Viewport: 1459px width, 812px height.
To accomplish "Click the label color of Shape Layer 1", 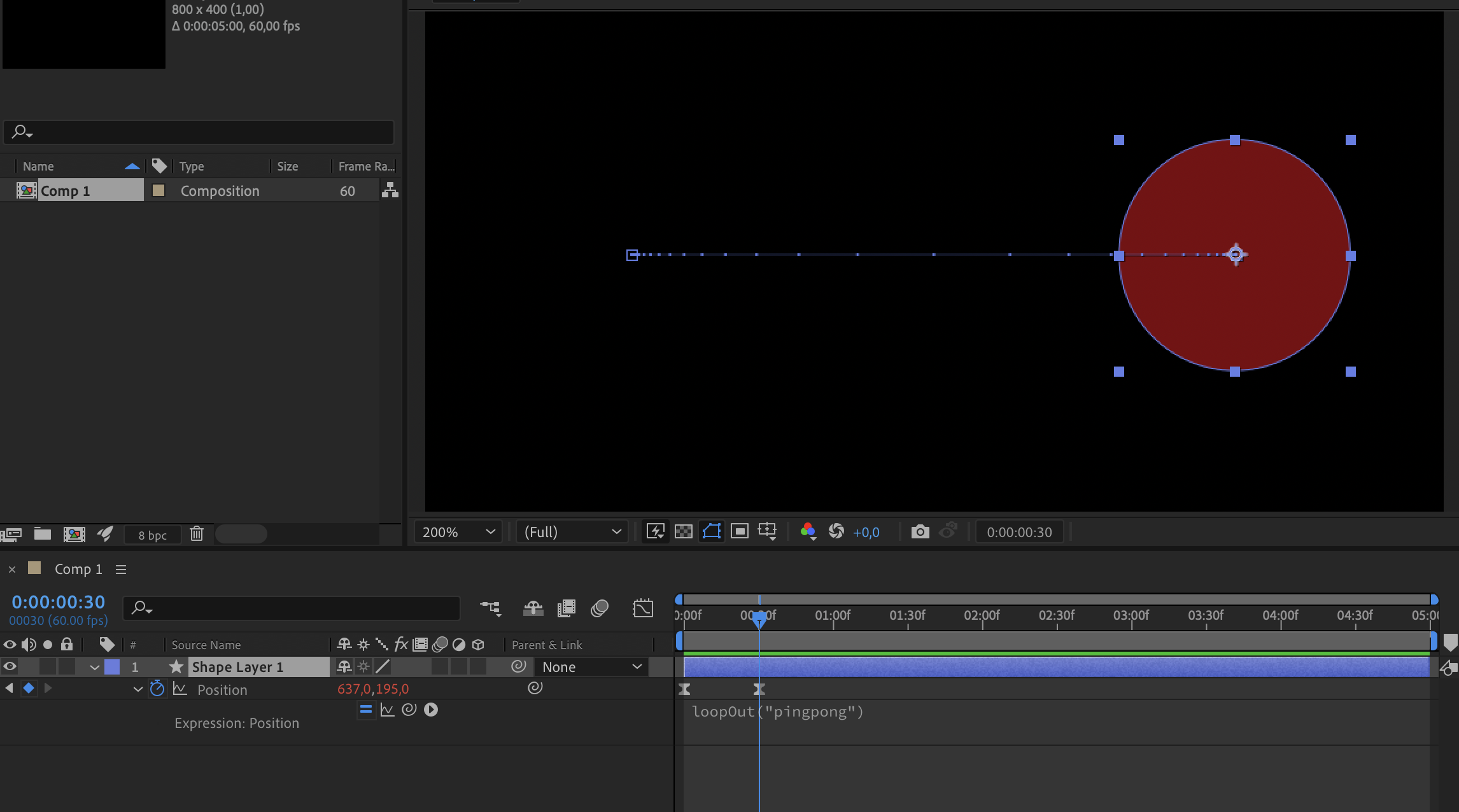I will tap(112, 667).
